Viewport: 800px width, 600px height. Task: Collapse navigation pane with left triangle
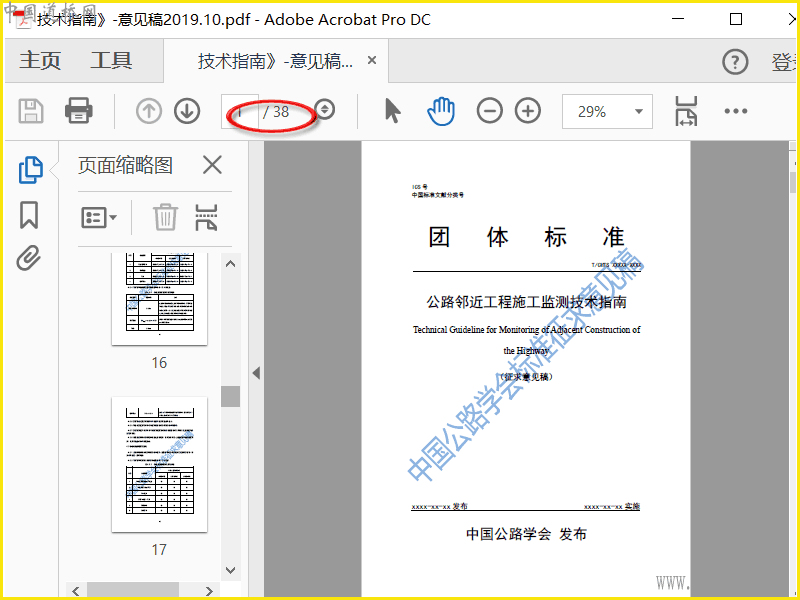[256, 373]
